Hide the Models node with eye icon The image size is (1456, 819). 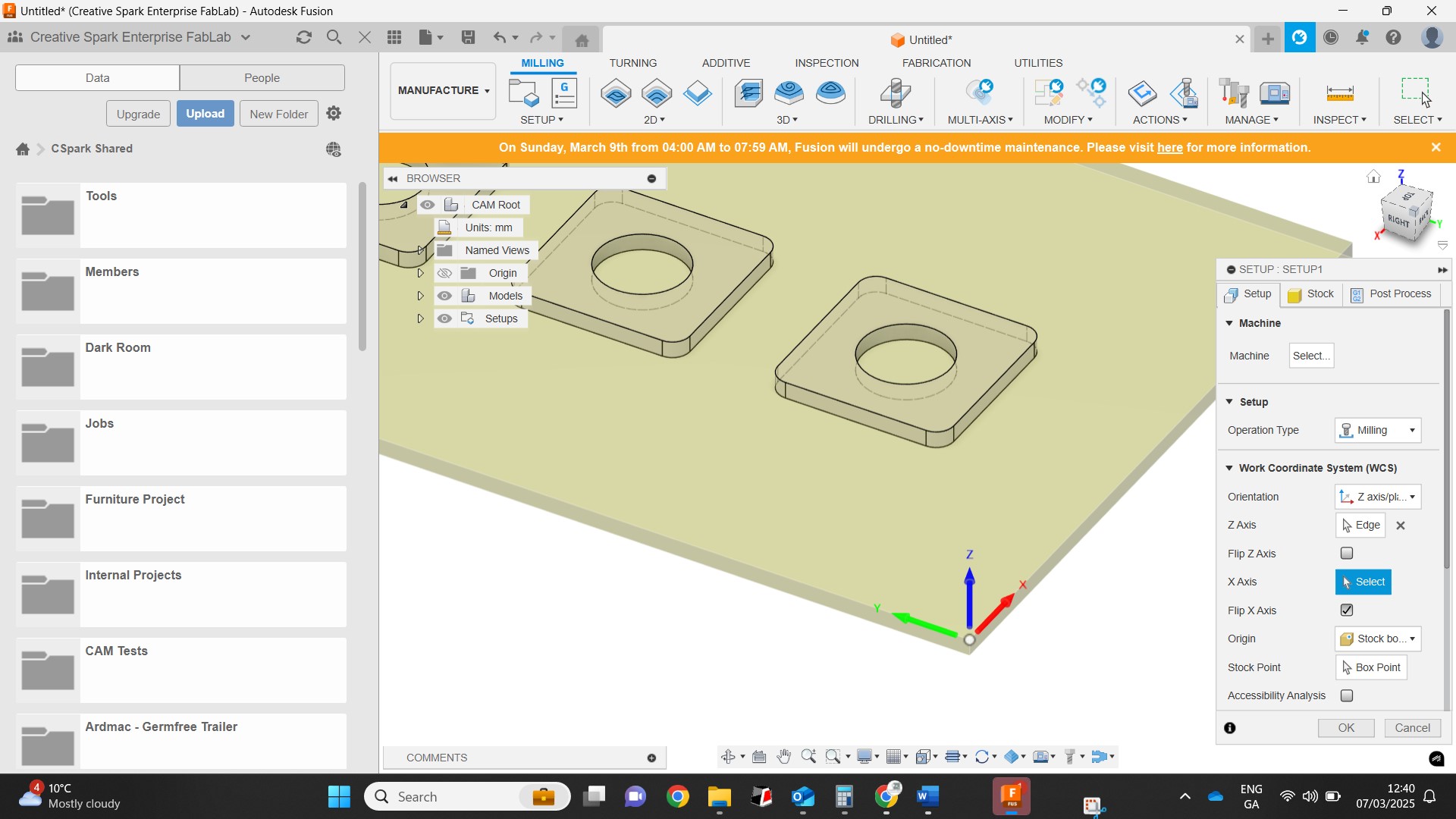point(445,296)
